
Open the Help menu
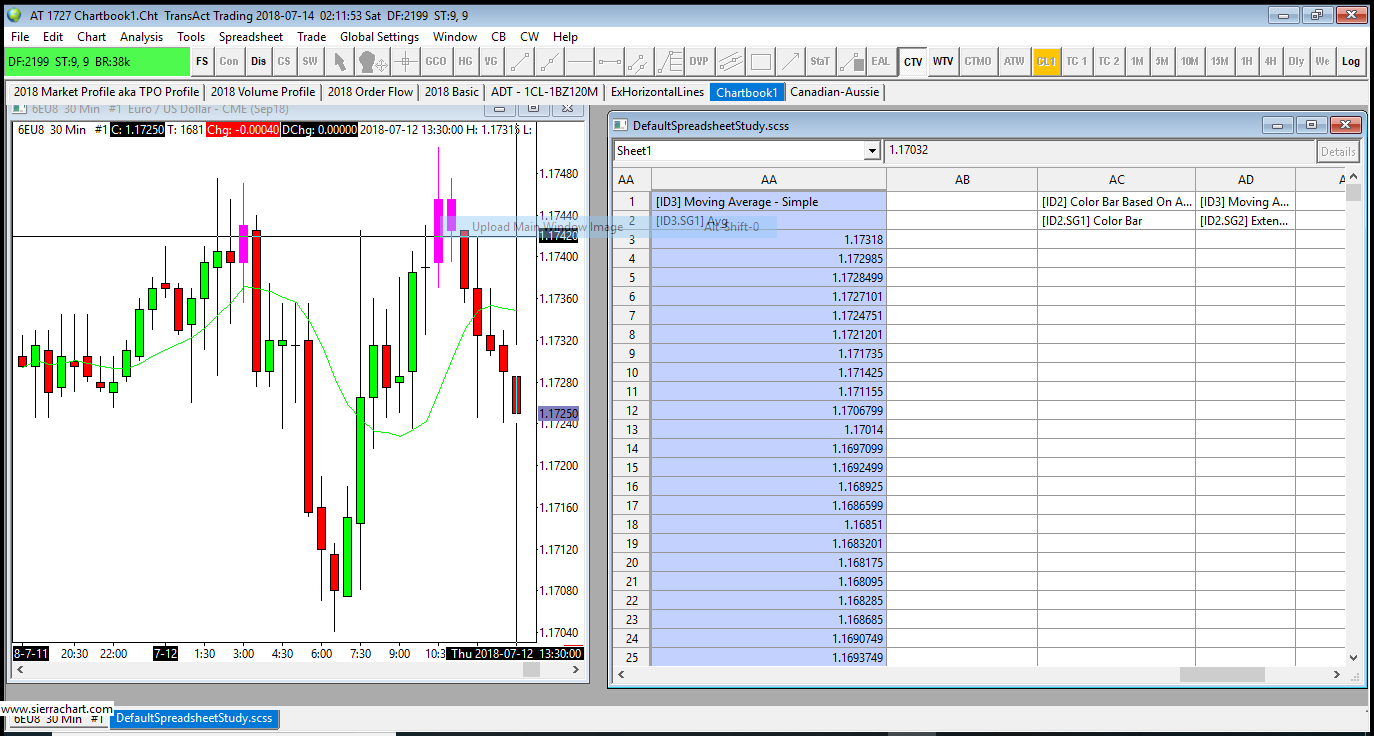coord(565,37)
